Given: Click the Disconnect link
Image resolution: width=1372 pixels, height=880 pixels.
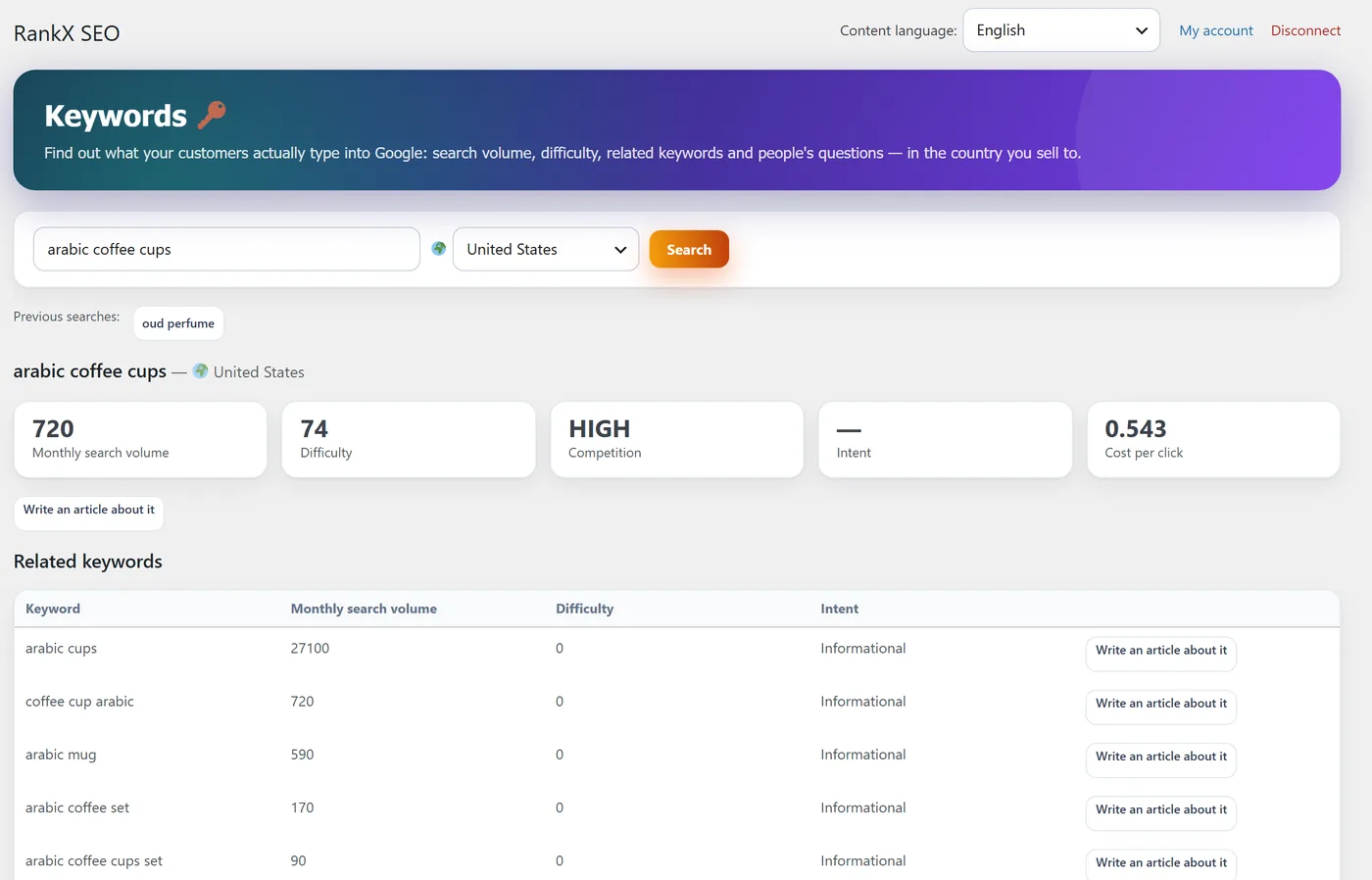Looking at the screenshot, I should pos(1305,30).
